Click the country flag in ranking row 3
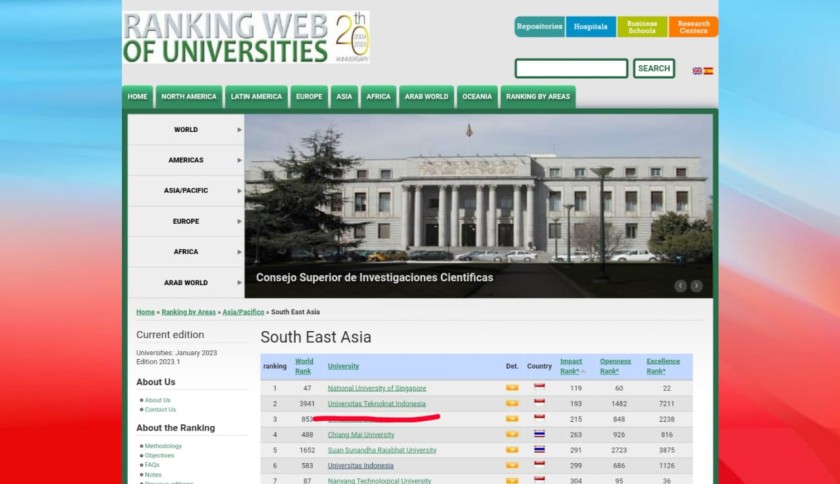Image resolution: width=840 pixels, height=484 pixels. 539,418
